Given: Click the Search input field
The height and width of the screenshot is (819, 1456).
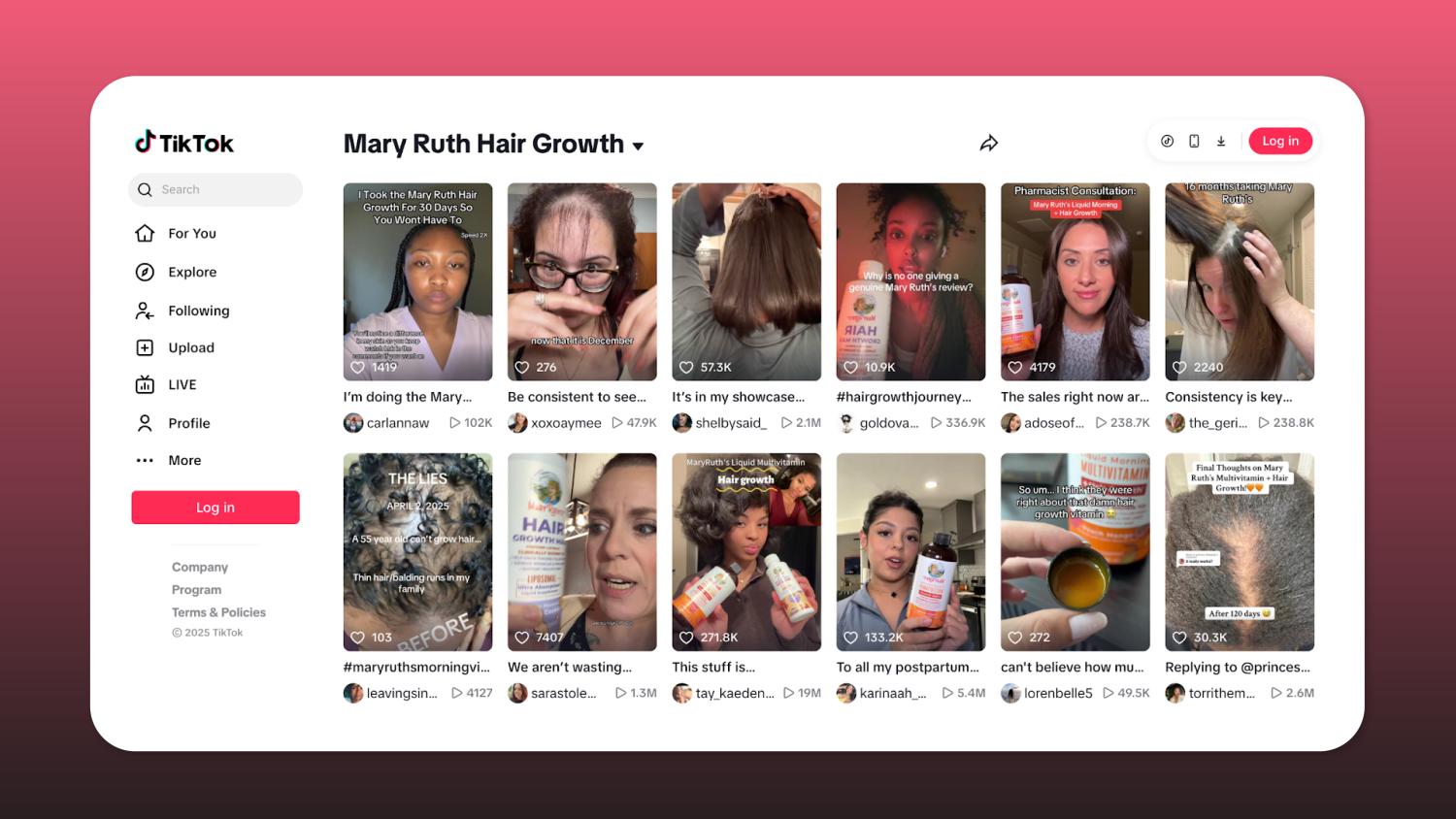Looking at the screenshot, I should click(x=225, y=190).
